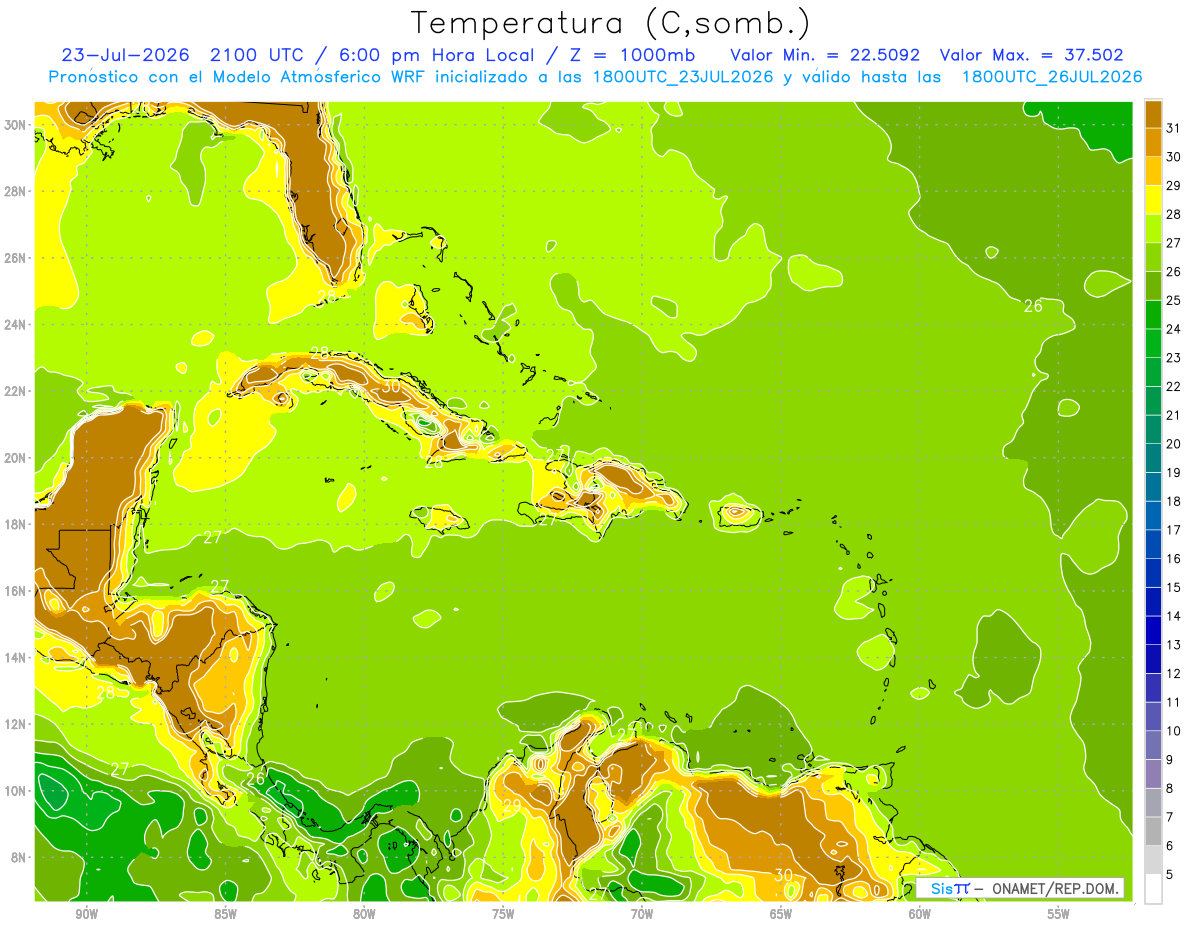Pick the yellow legend swatch between 28 and 29

tap(1154, 199)
